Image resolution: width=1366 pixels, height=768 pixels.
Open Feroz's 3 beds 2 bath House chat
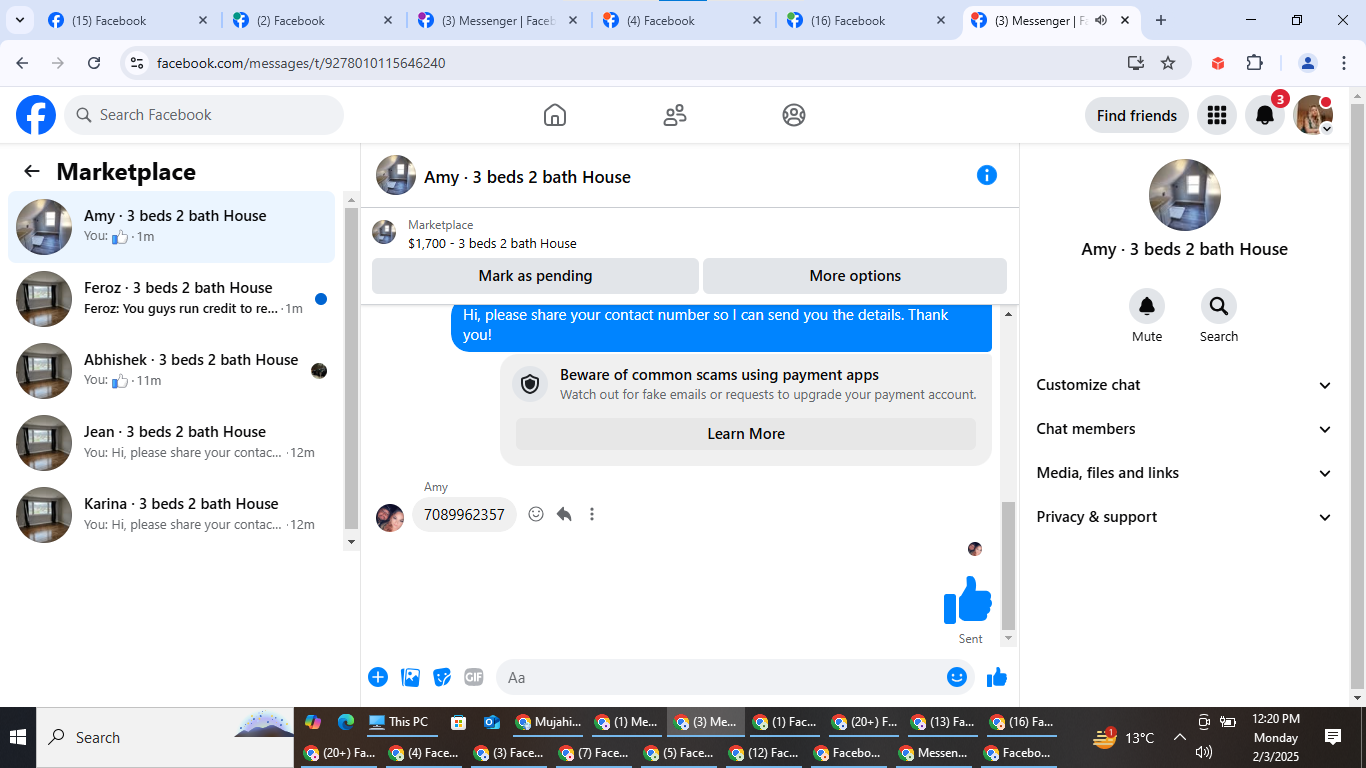click(x=172, y=299)
